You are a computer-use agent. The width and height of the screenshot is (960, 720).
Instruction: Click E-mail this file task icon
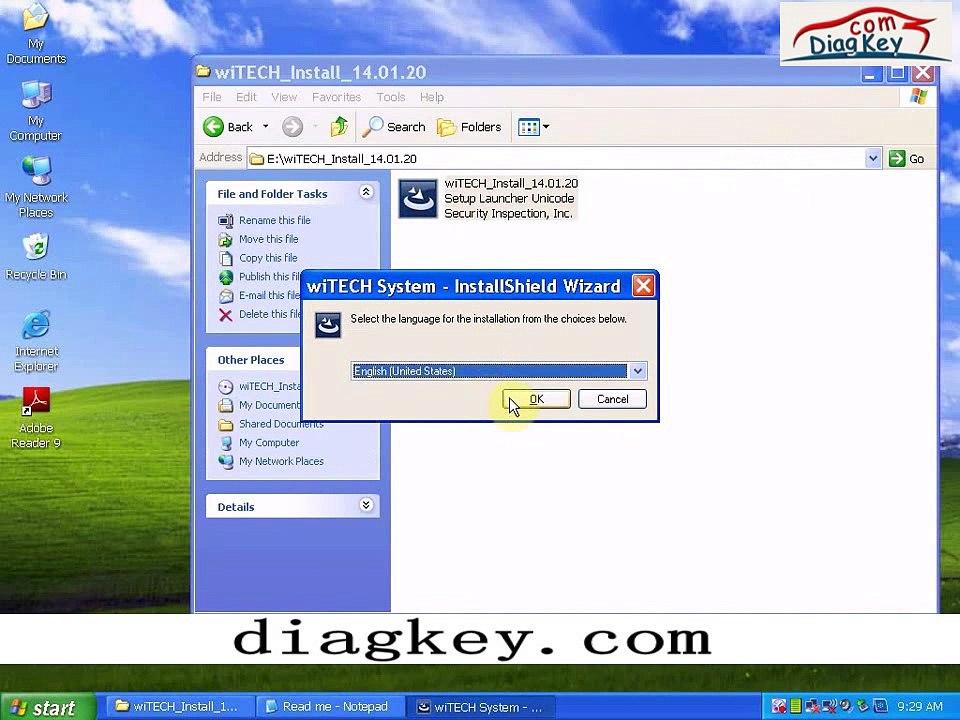tap(226, 296)
